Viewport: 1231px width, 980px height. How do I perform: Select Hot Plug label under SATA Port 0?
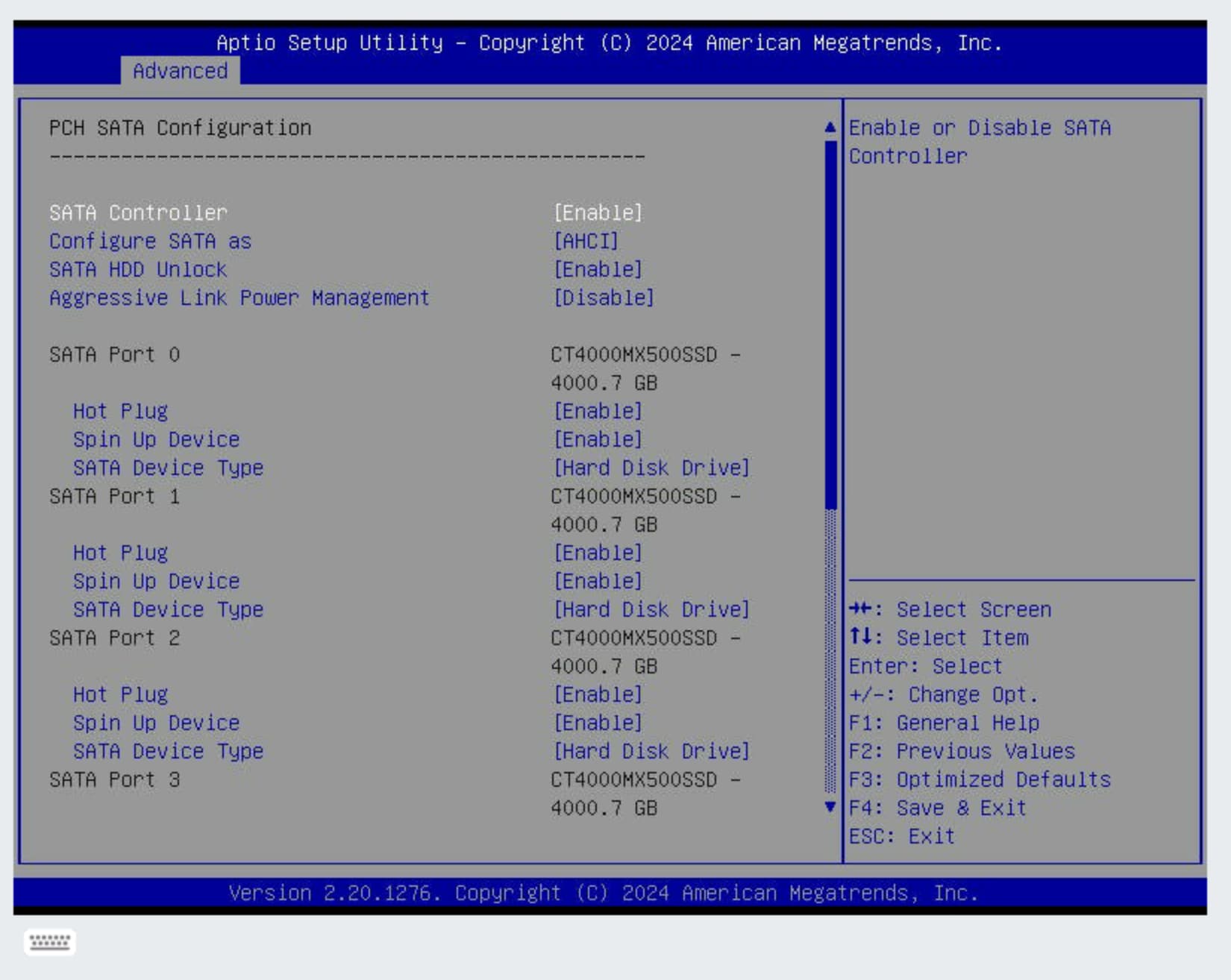(x=120, y=411)
